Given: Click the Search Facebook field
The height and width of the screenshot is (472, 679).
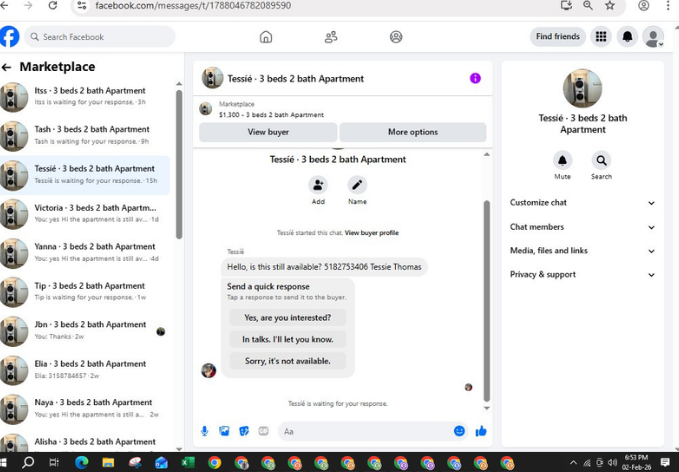Looking at the screenshot, I should pos(100,37).
